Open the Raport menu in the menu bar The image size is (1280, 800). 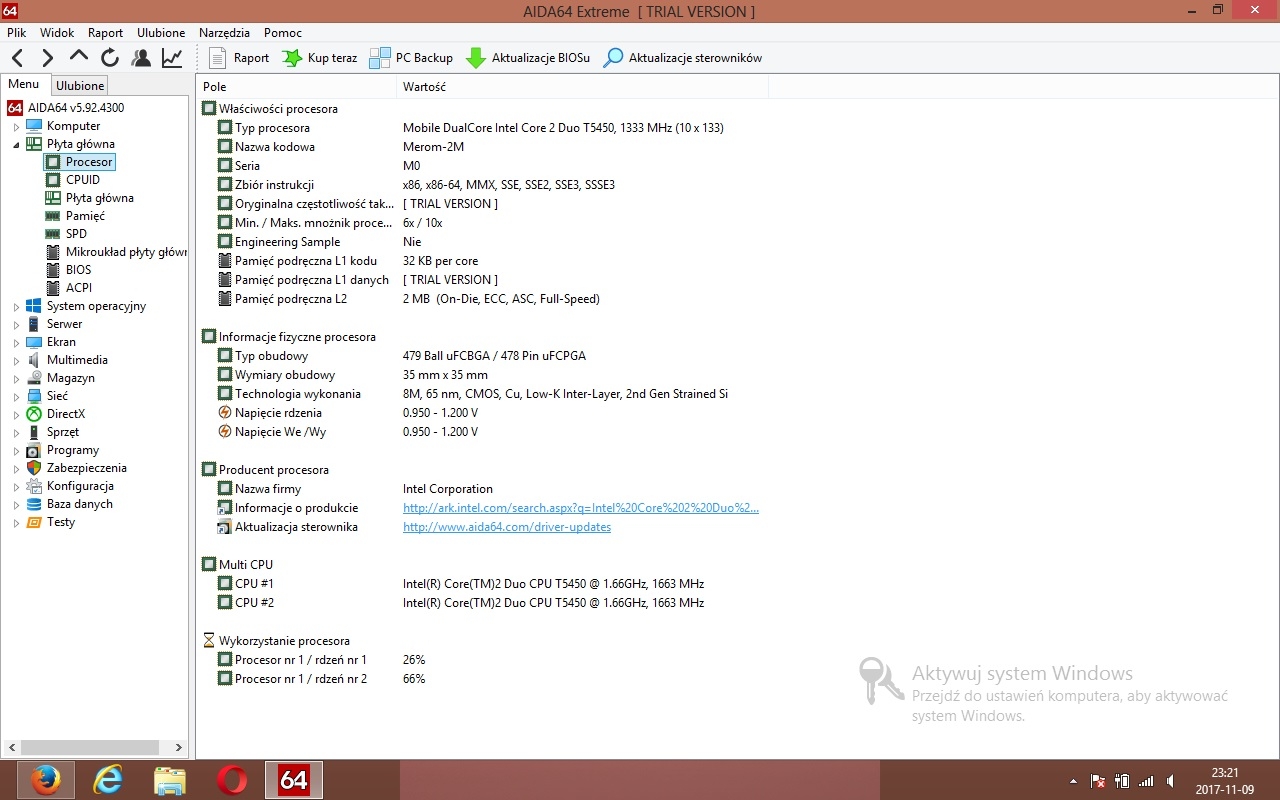click(106, 33)
